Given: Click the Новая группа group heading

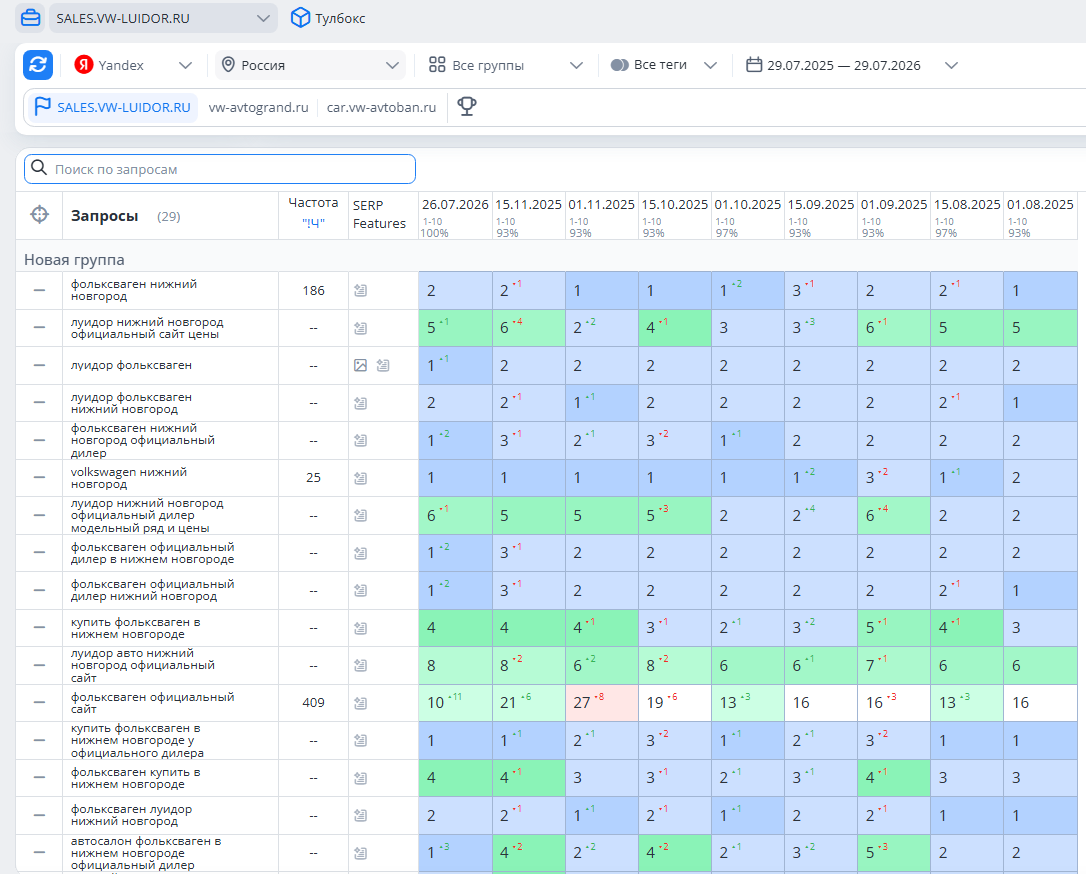Looking at the screenshot, I should 74,260.
